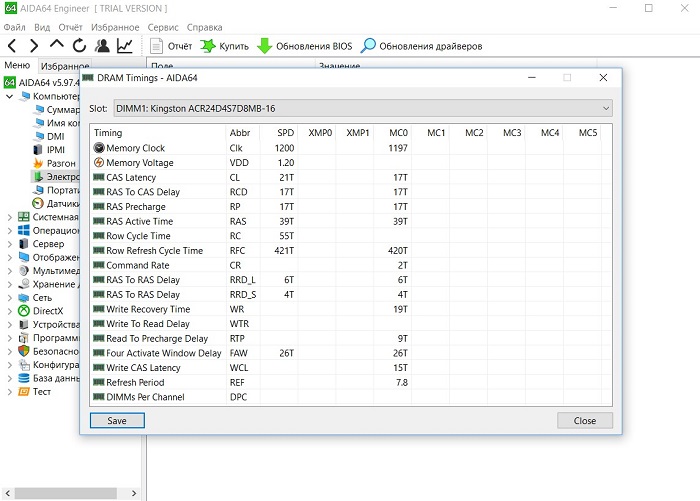The height and width of the screenshot is (501, 700).
Task: Click the Command Rate row memory icon
Action: pos(99,265)
